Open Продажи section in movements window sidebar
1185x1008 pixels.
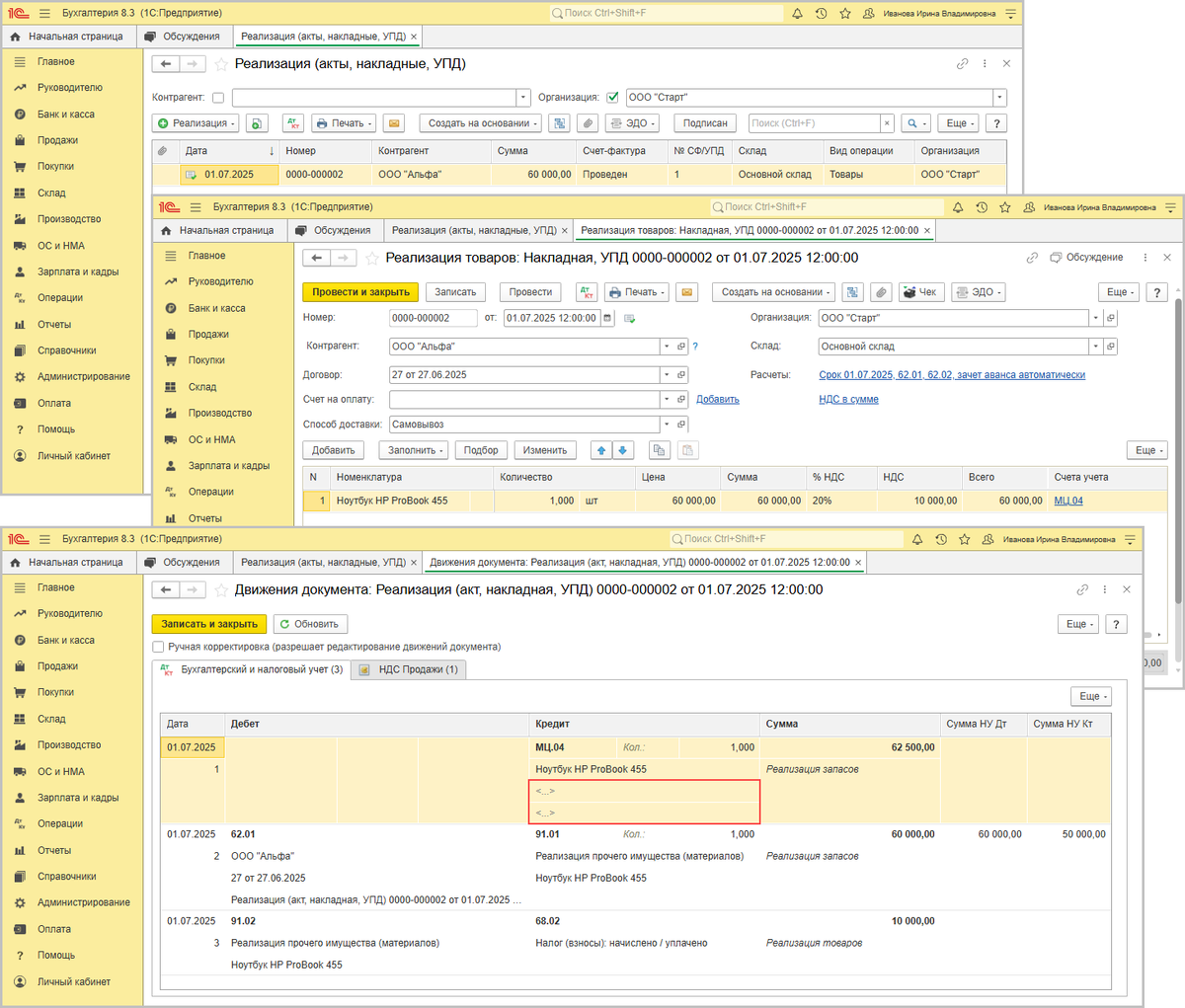click(57, 666)
